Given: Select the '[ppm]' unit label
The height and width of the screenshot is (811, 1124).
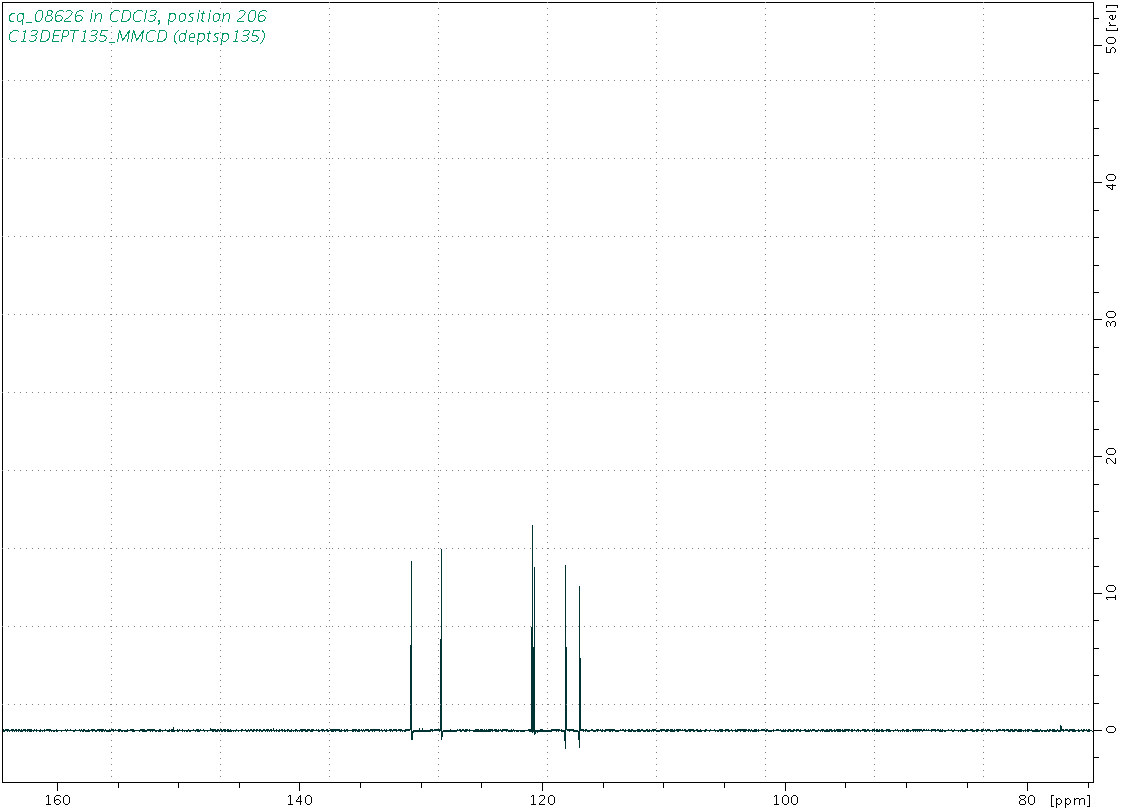Looking at the screenshot, I should coord(1071,801).
